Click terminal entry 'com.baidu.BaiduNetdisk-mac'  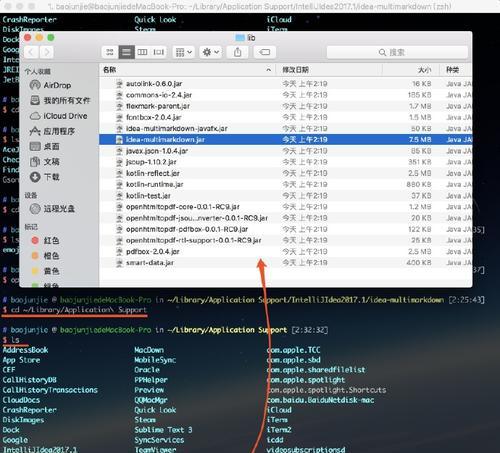[x=320, y=400]
